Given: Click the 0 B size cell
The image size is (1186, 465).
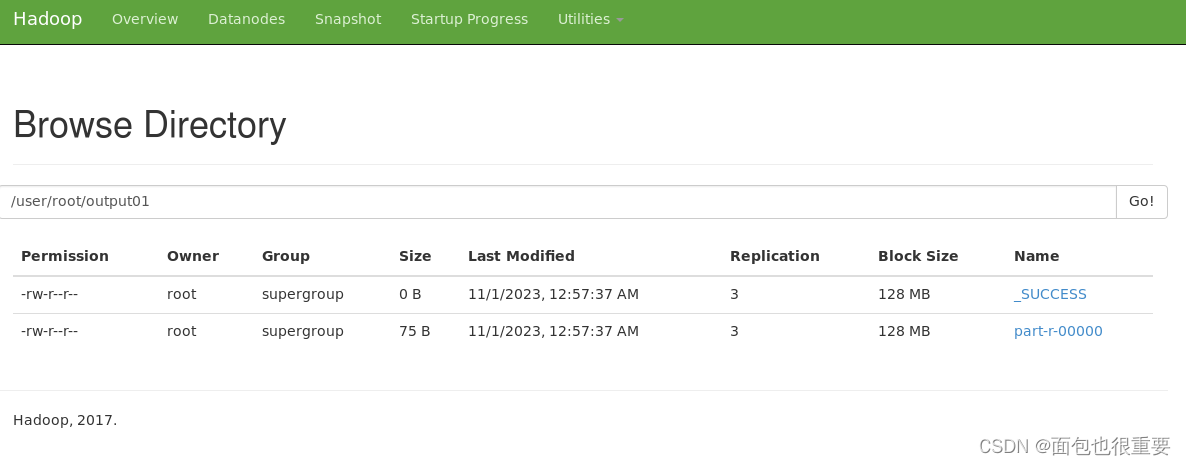Looking at the screenshot, I should [410, 294].
